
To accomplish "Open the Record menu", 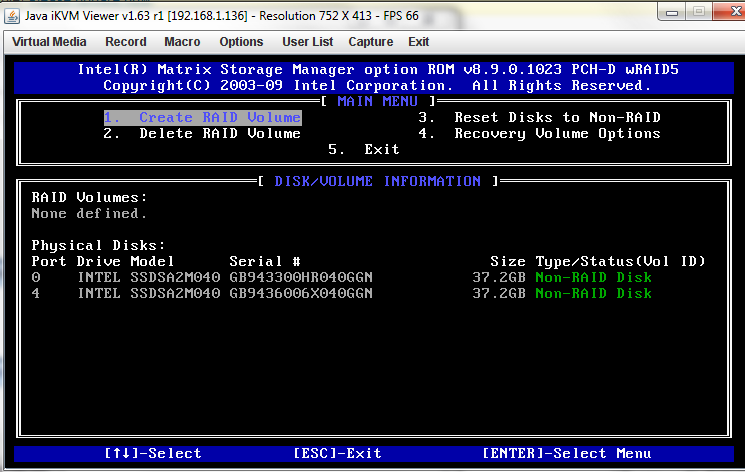I will [126, 42].
